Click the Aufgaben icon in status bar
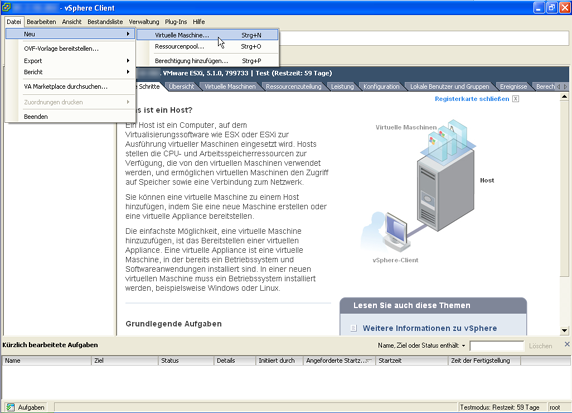Screen dimensions: 572x413 tap(11, 407)
